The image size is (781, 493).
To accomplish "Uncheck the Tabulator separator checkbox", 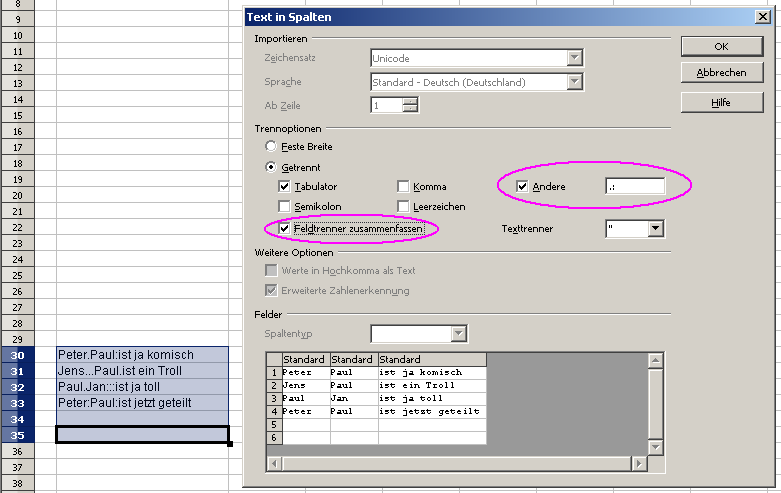I will click(285, 187).
